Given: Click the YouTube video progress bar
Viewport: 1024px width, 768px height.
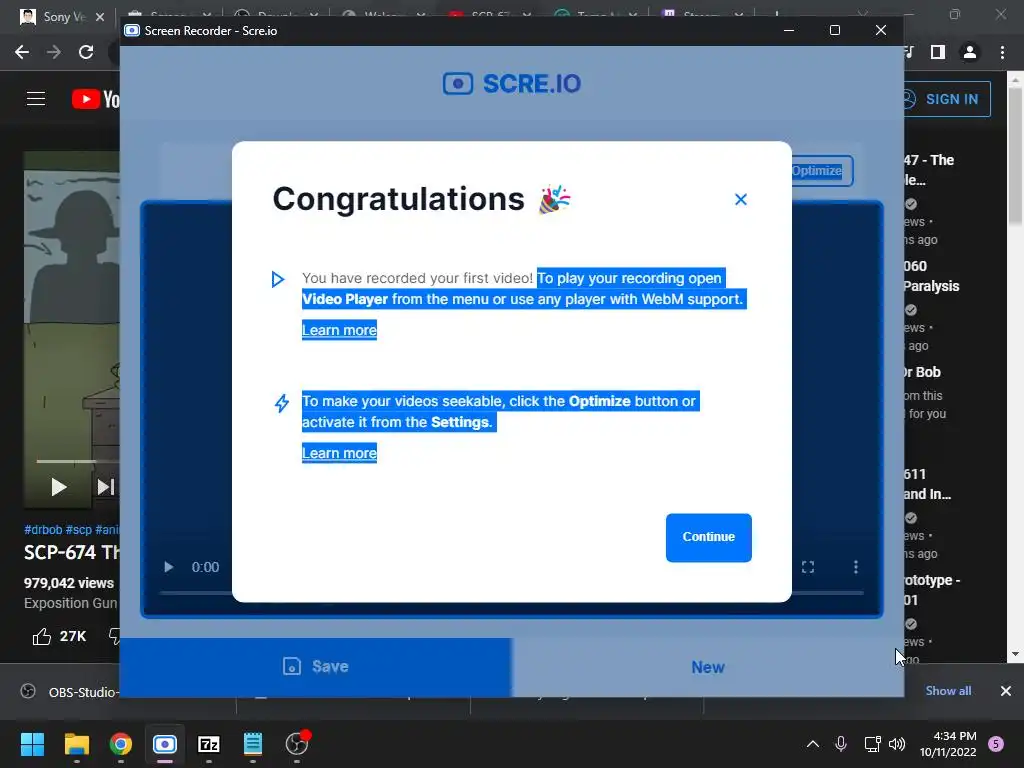Looking at the screenshot, I should [78, 461].
